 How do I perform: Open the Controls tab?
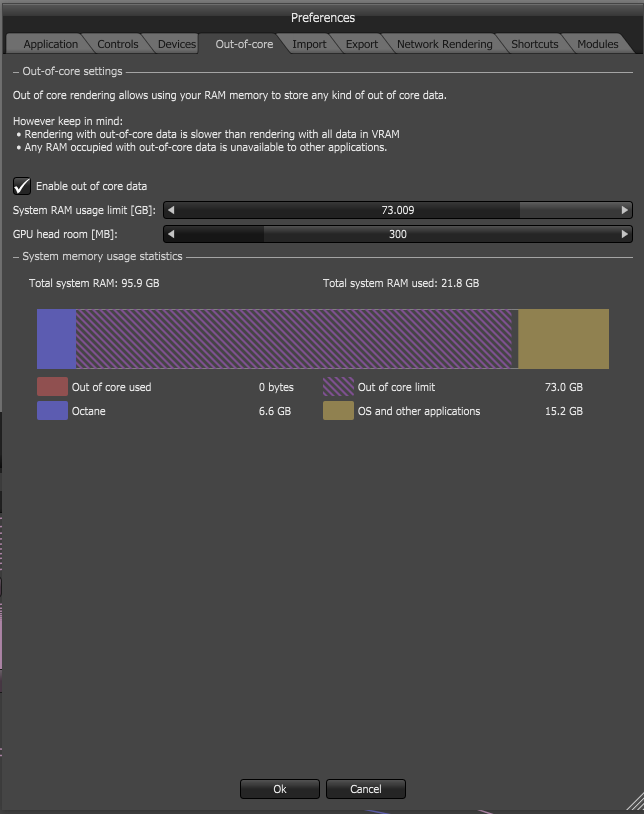point(118,44)
